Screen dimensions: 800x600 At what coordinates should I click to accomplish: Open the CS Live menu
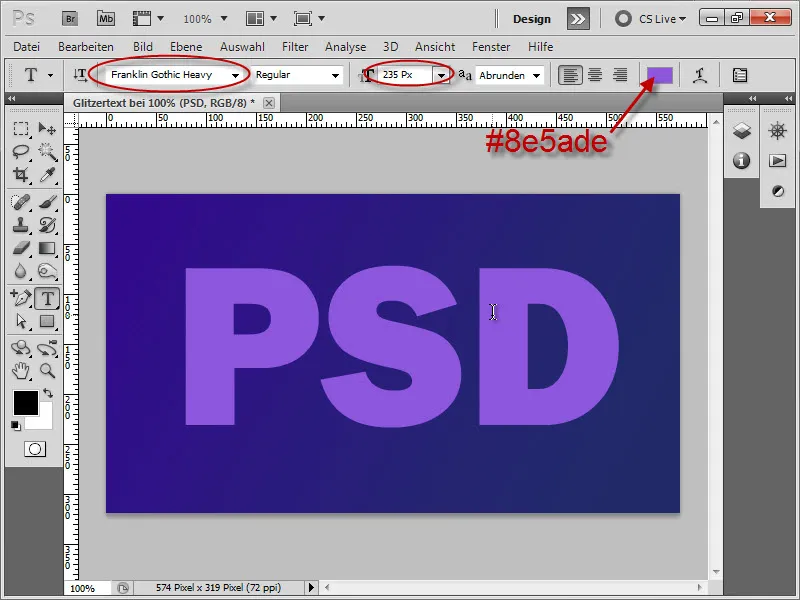coord(651,19)
